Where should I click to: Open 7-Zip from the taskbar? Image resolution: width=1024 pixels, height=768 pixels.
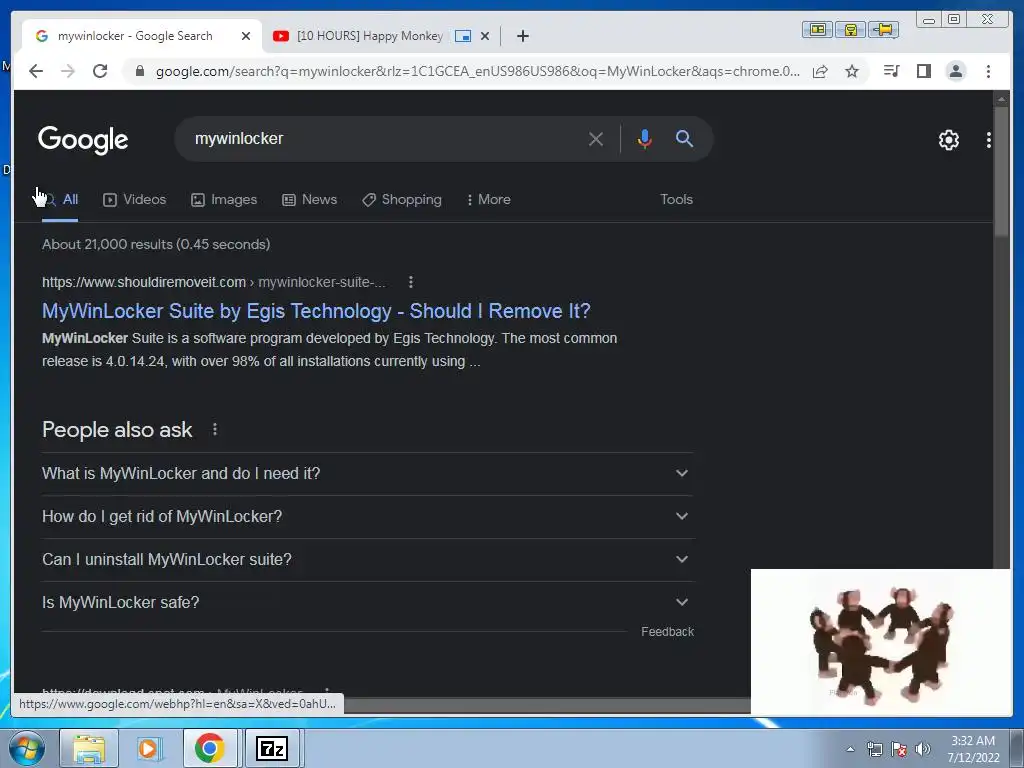[272, 748]
